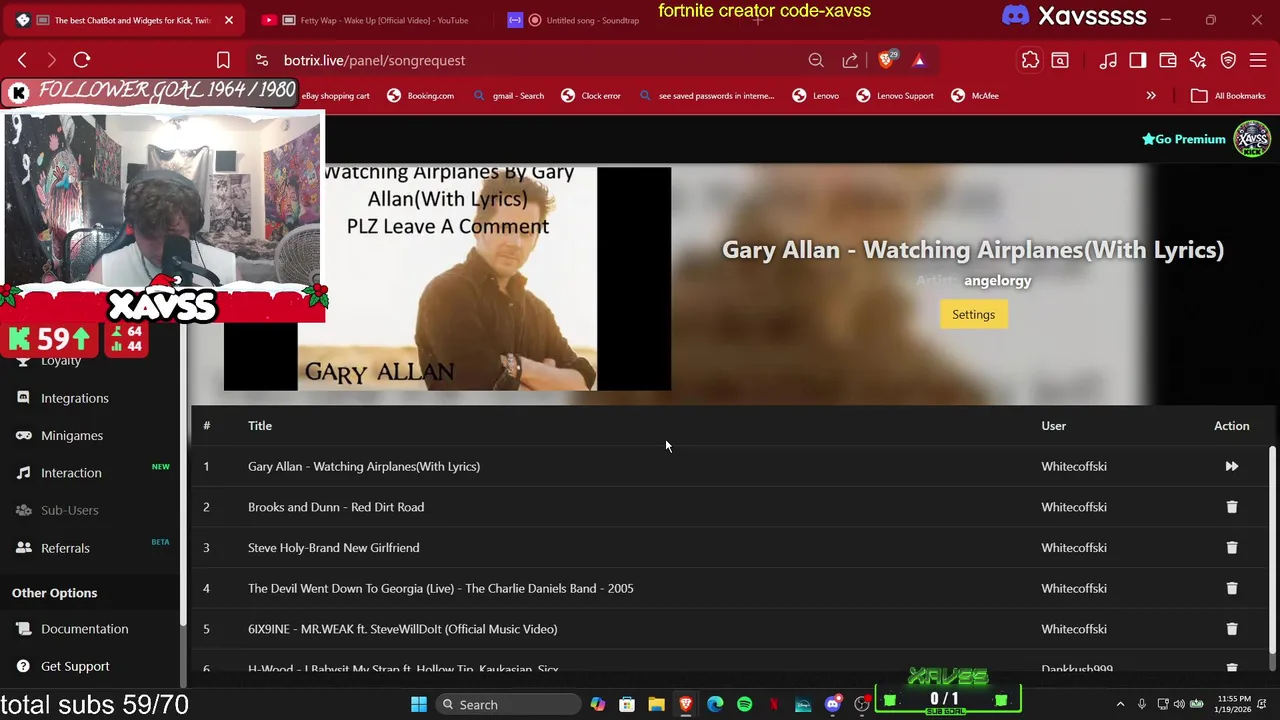Go back with the browser back arrow
The image size is (1280, 720).
22,60
